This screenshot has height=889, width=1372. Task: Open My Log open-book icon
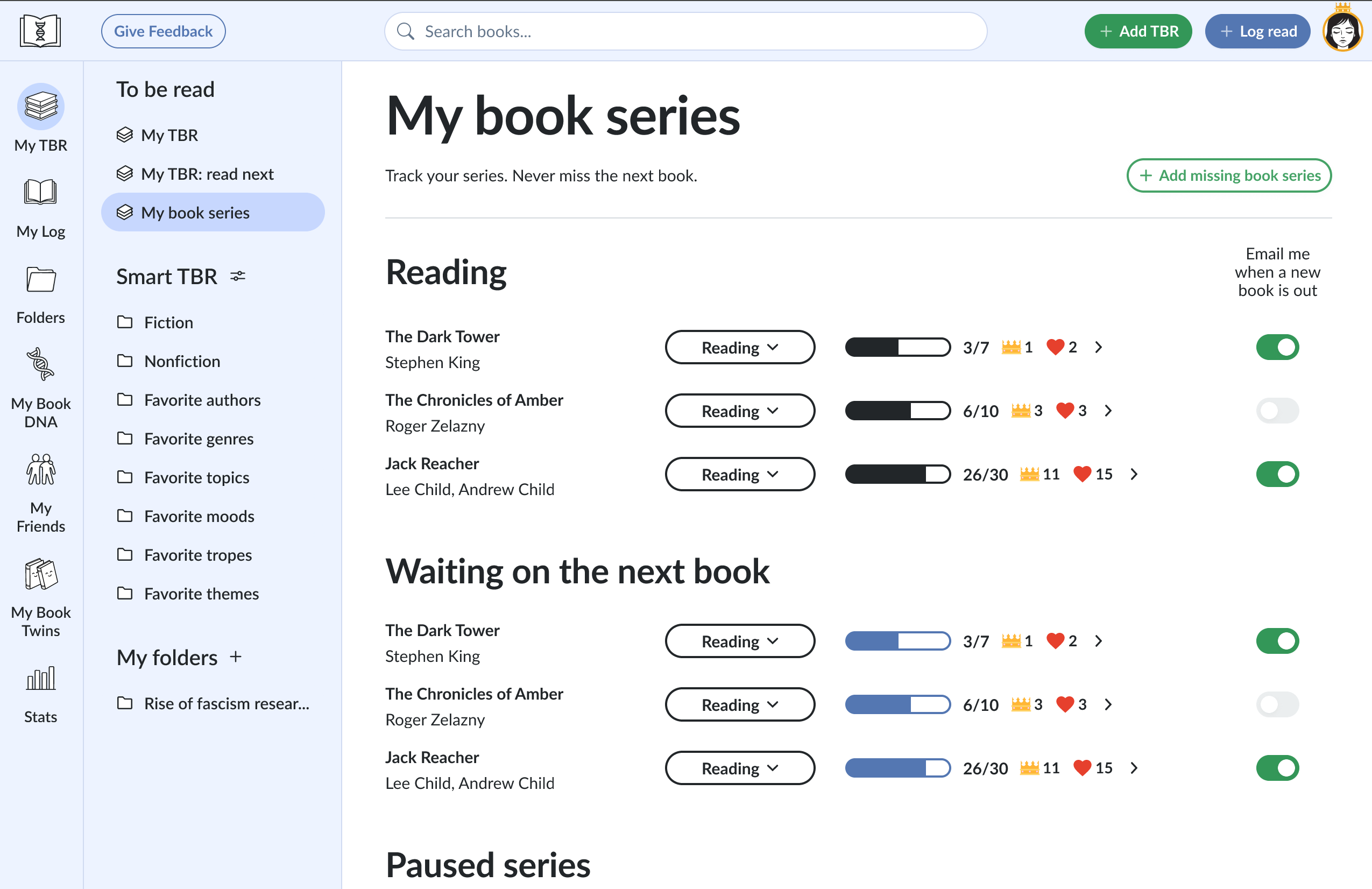pyautogui.click(x=40, y=193)
